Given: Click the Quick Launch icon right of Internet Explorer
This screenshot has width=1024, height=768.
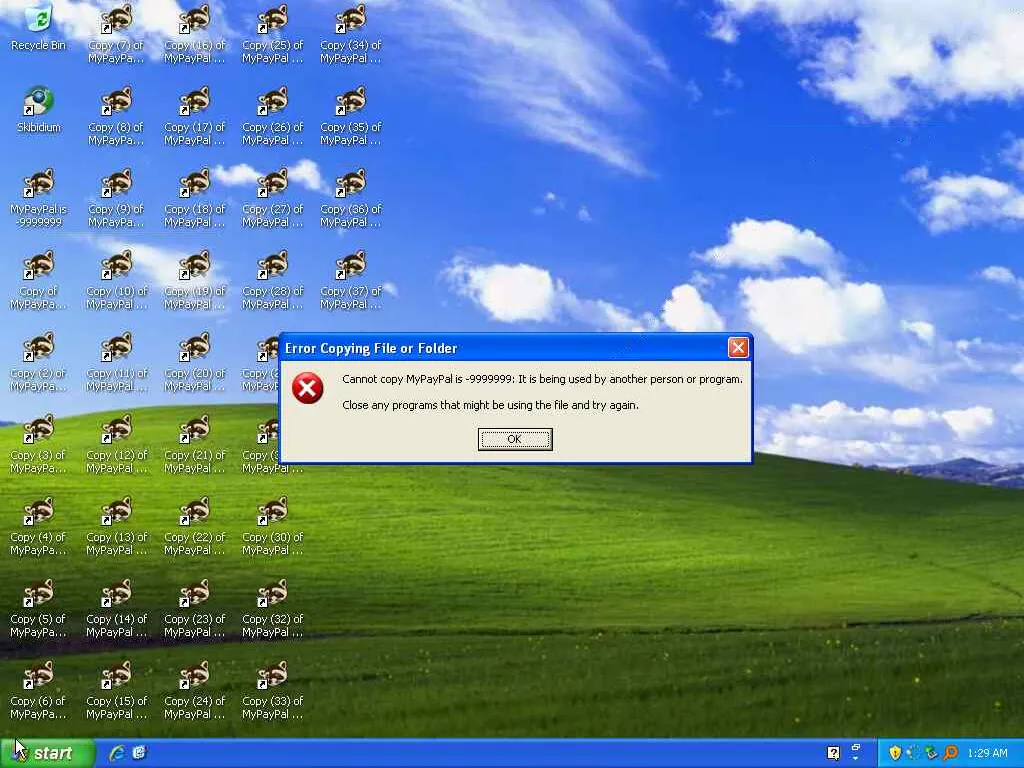Looking at the screenshot, I should click(x=139, y=753).
